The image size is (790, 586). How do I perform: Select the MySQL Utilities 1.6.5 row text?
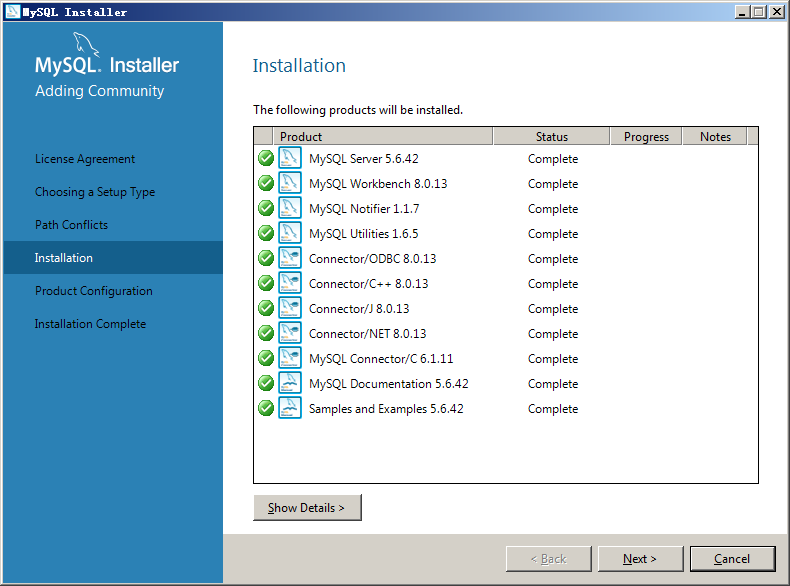(x=363, y=234)
